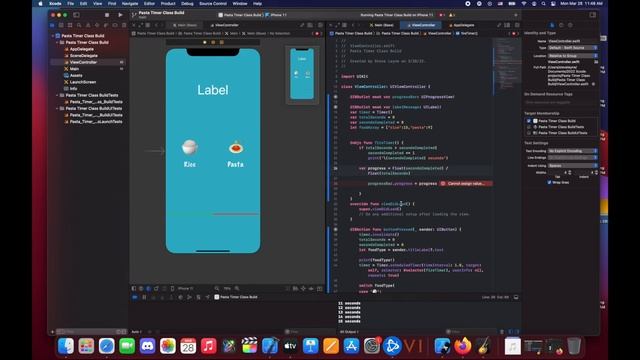Clear the console with the trash icon
Screen dimensions: 640x360
pos(502,332)
